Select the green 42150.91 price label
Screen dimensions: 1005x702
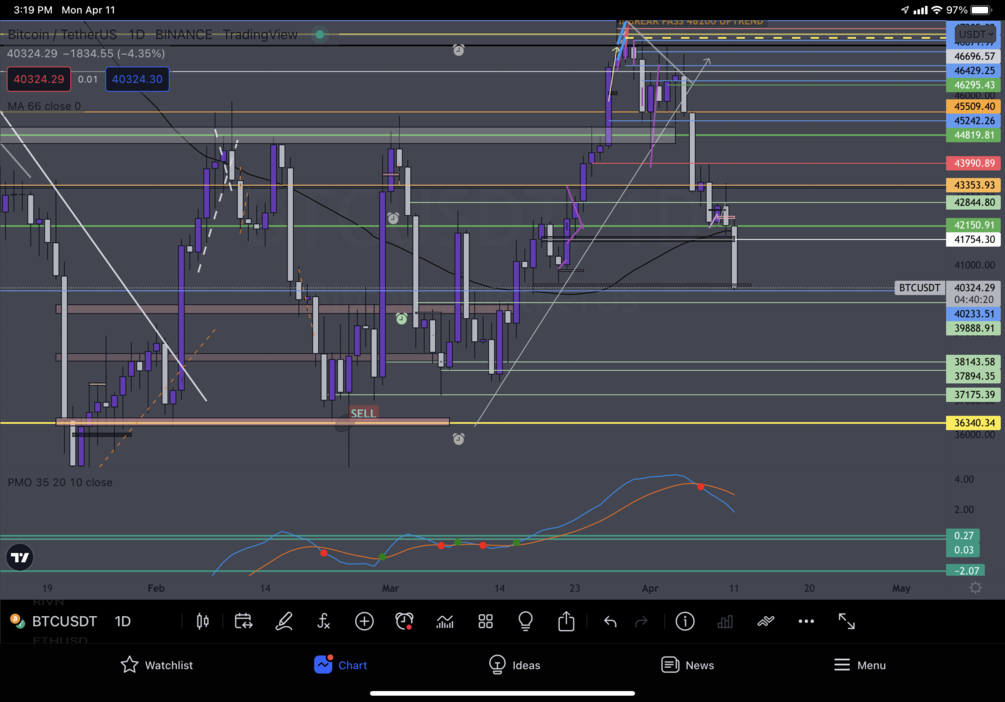tap(974, 225)
